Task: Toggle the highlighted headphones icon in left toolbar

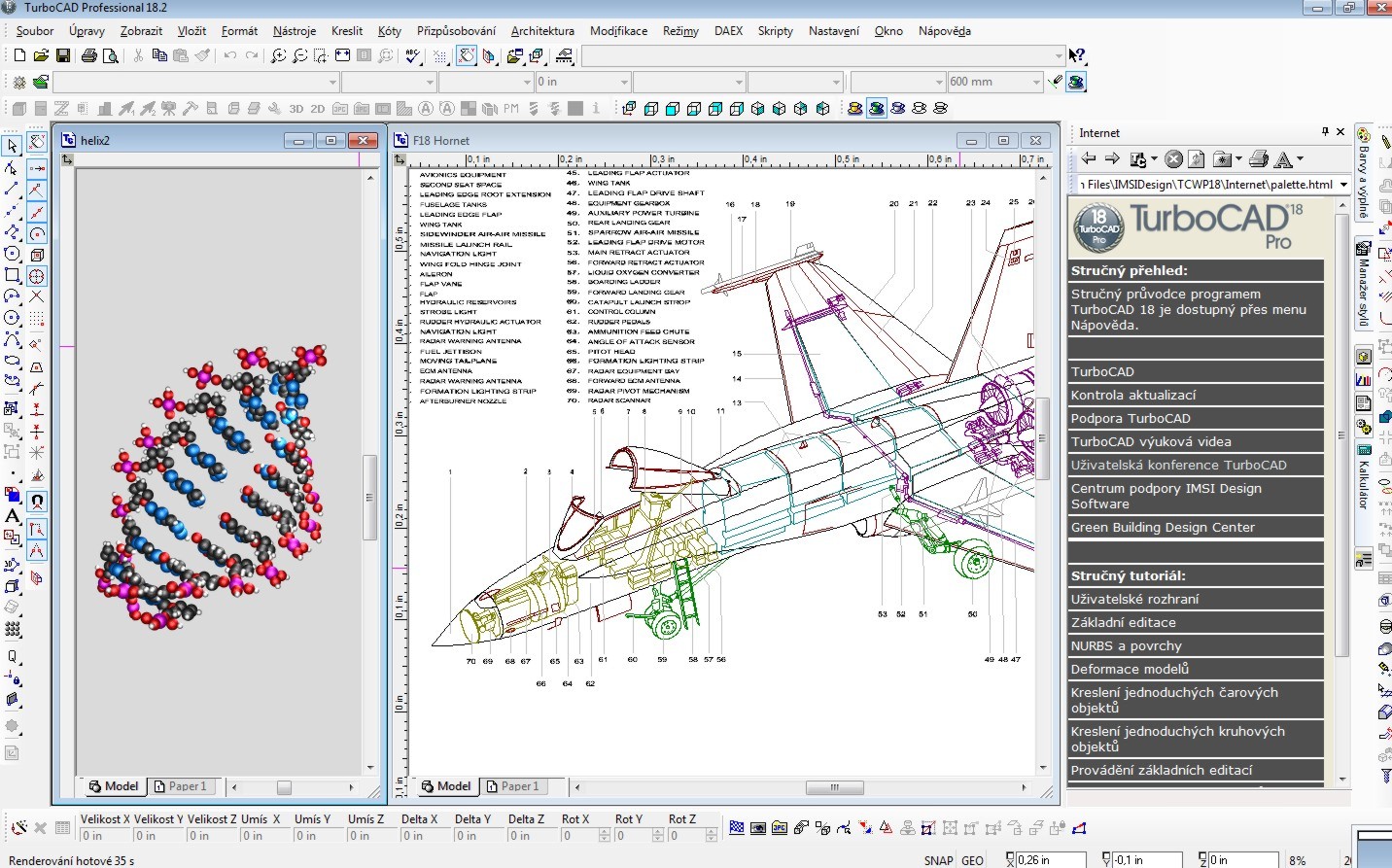Action: click(x=37, y=502)
